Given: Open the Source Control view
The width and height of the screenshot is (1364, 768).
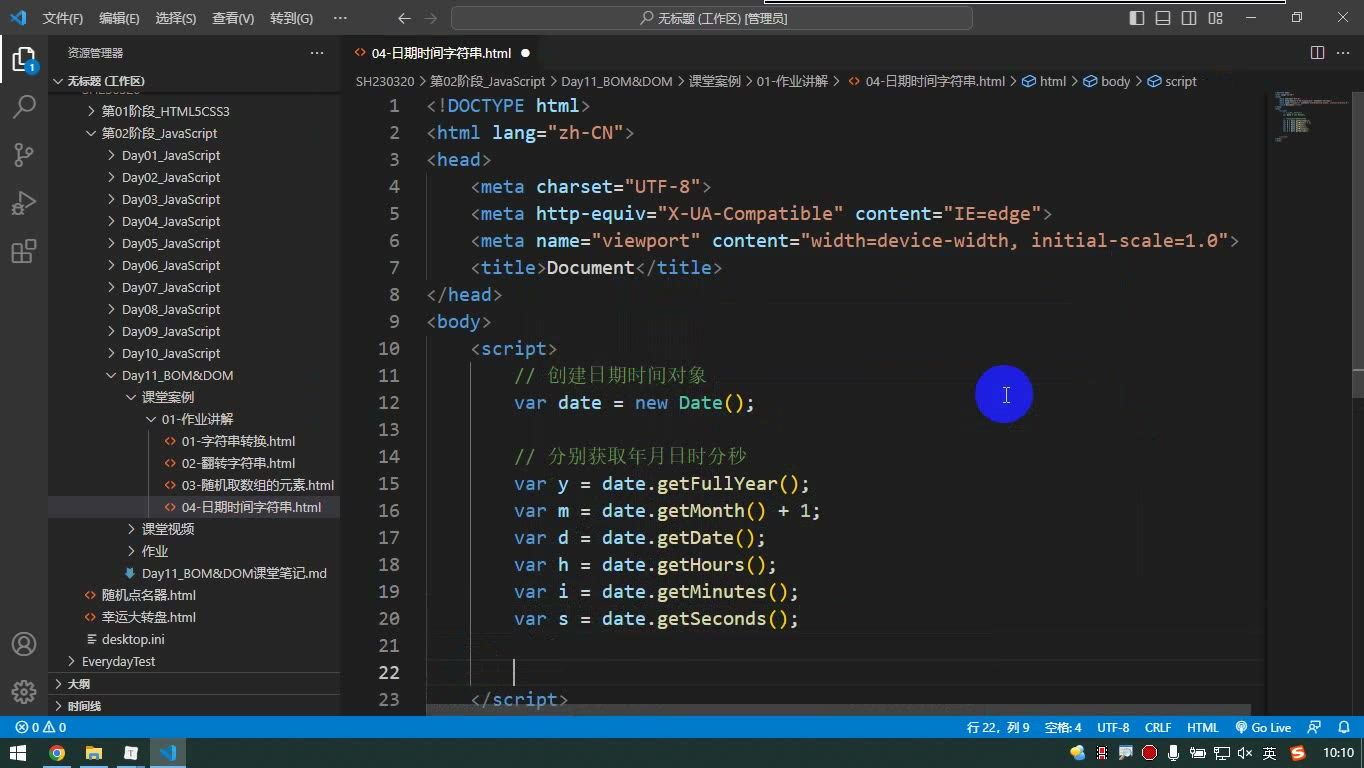Looking at the screenshot, I should [x=24, y=155].
